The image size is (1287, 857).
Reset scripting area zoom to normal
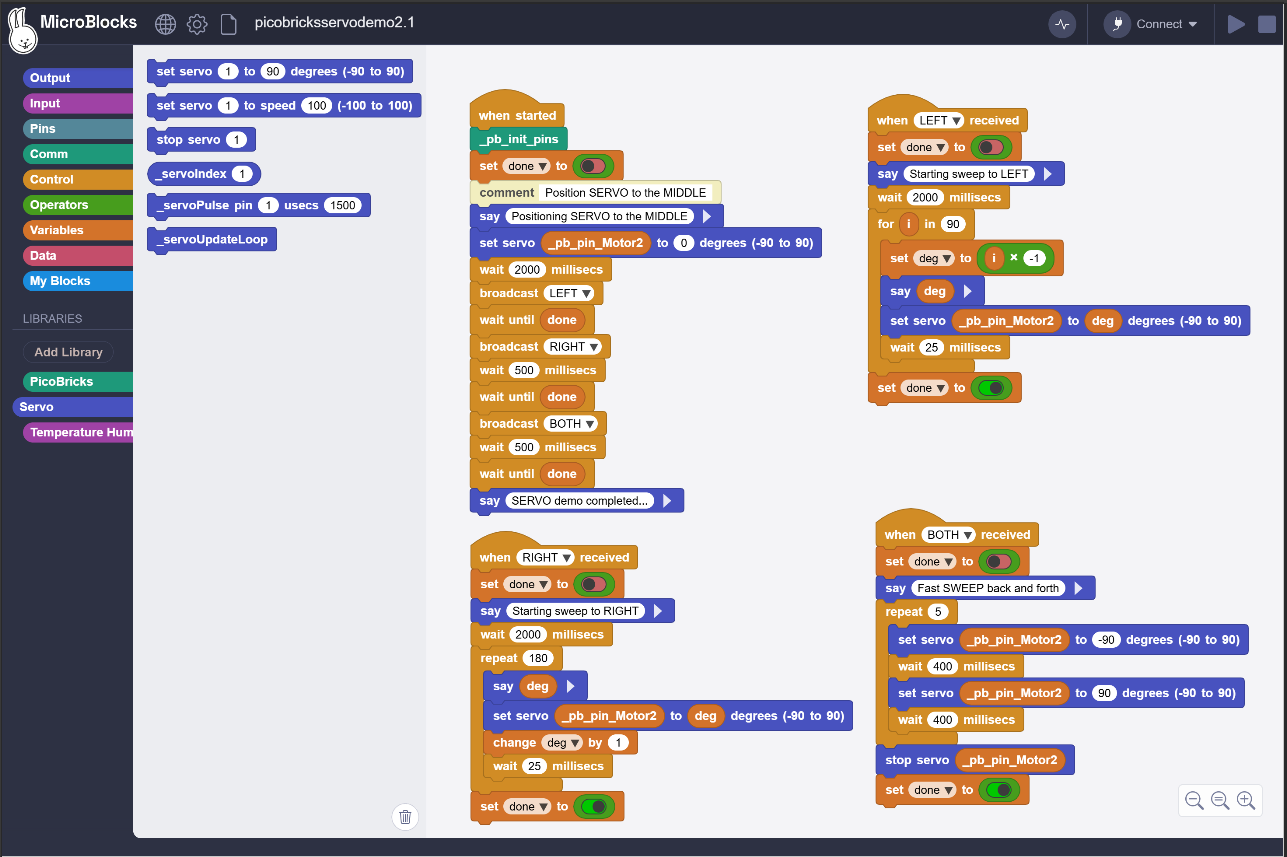click(x=1220, y=800)
